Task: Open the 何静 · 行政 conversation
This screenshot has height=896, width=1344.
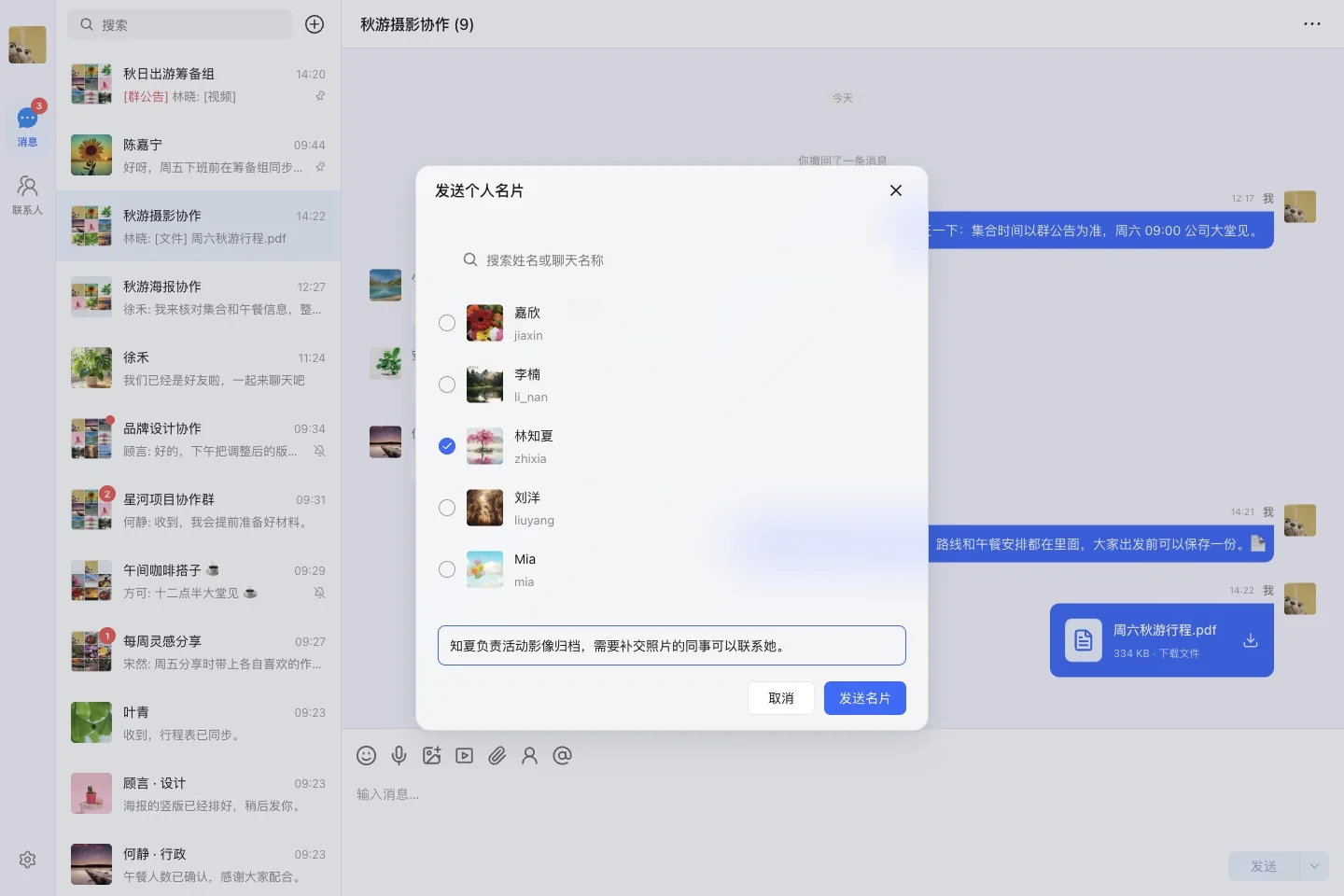Action: click(x=198, y=864)
